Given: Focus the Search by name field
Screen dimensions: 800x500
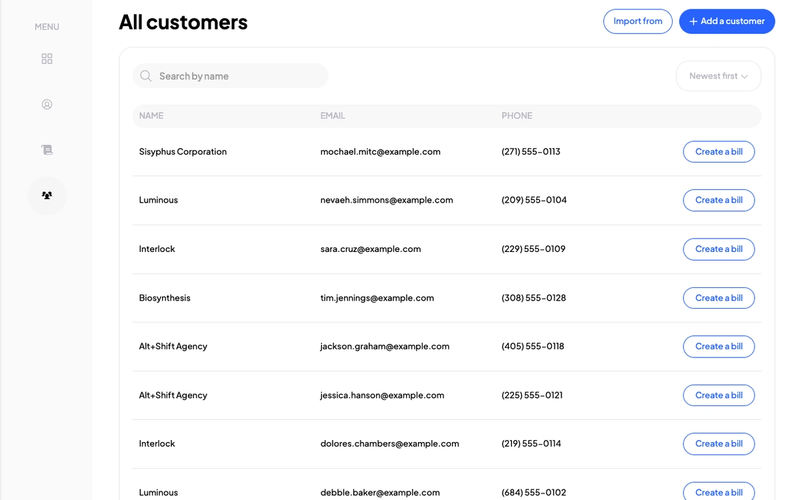Looking at the screenshot, I should pos(230,76).
